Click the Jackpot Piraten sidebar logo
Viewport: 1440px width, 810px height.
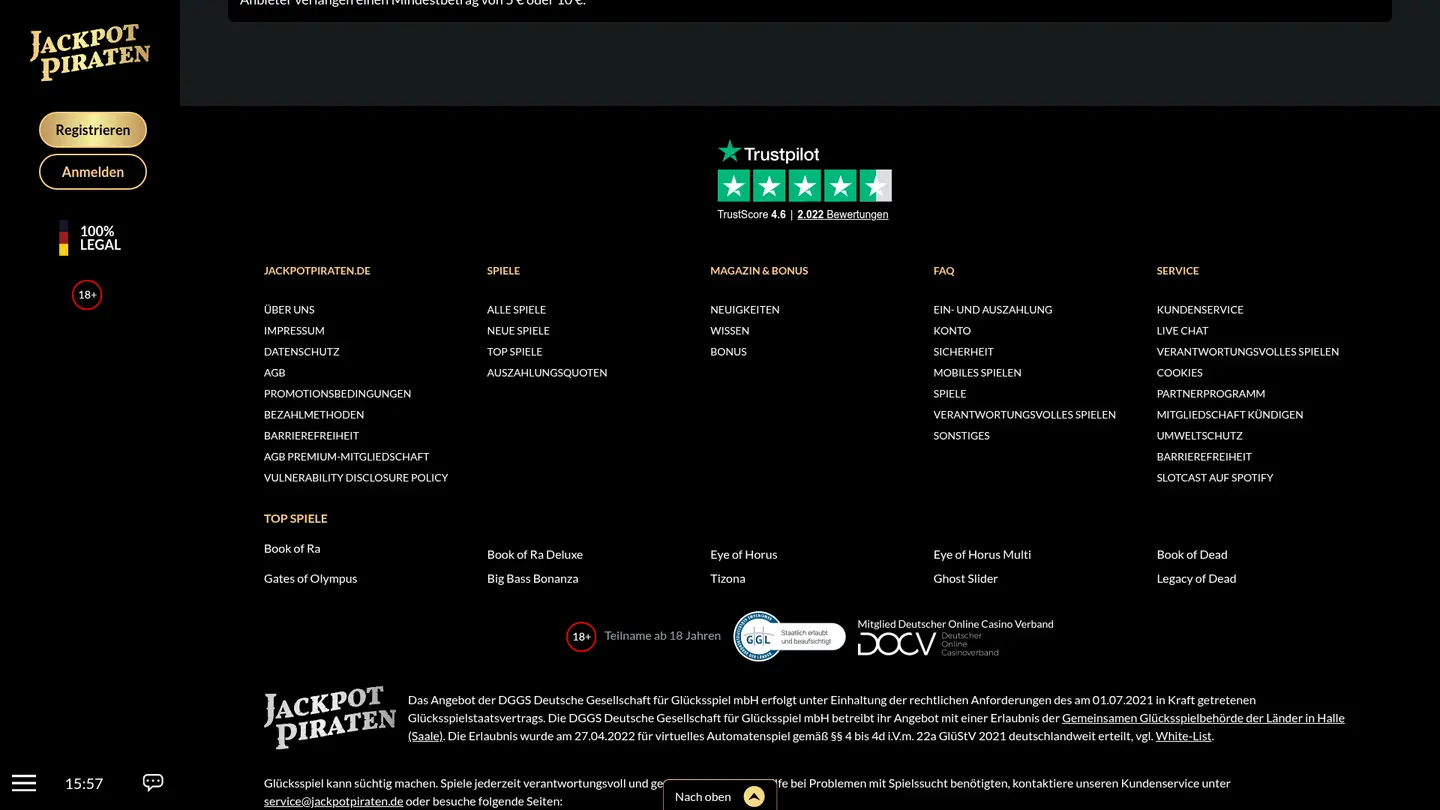click(90, 53)
